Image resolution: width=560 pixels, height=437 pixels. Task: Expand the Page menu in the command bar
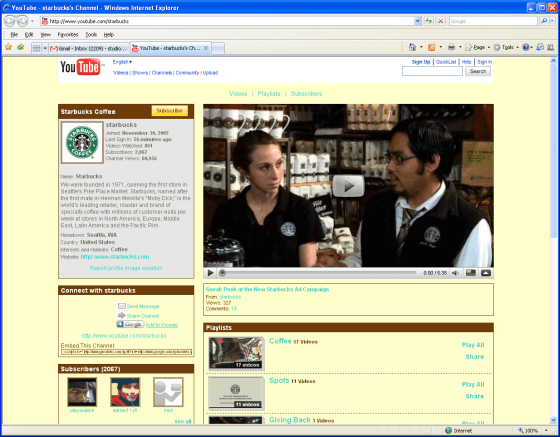pos(478,47)
